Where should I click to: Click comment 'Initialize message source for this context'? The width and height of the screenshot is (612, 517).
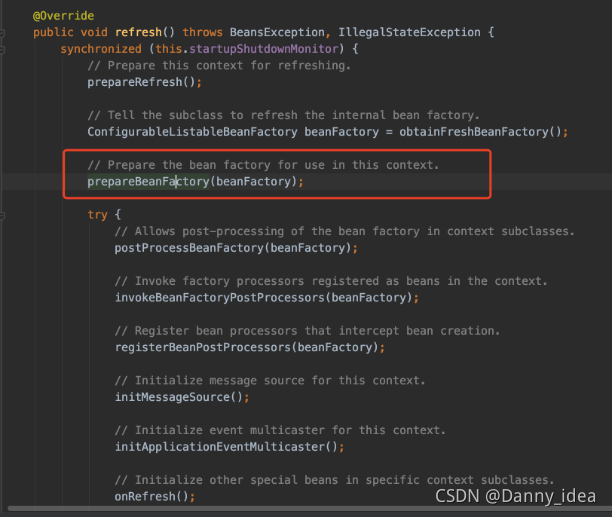tap(270, 381)
